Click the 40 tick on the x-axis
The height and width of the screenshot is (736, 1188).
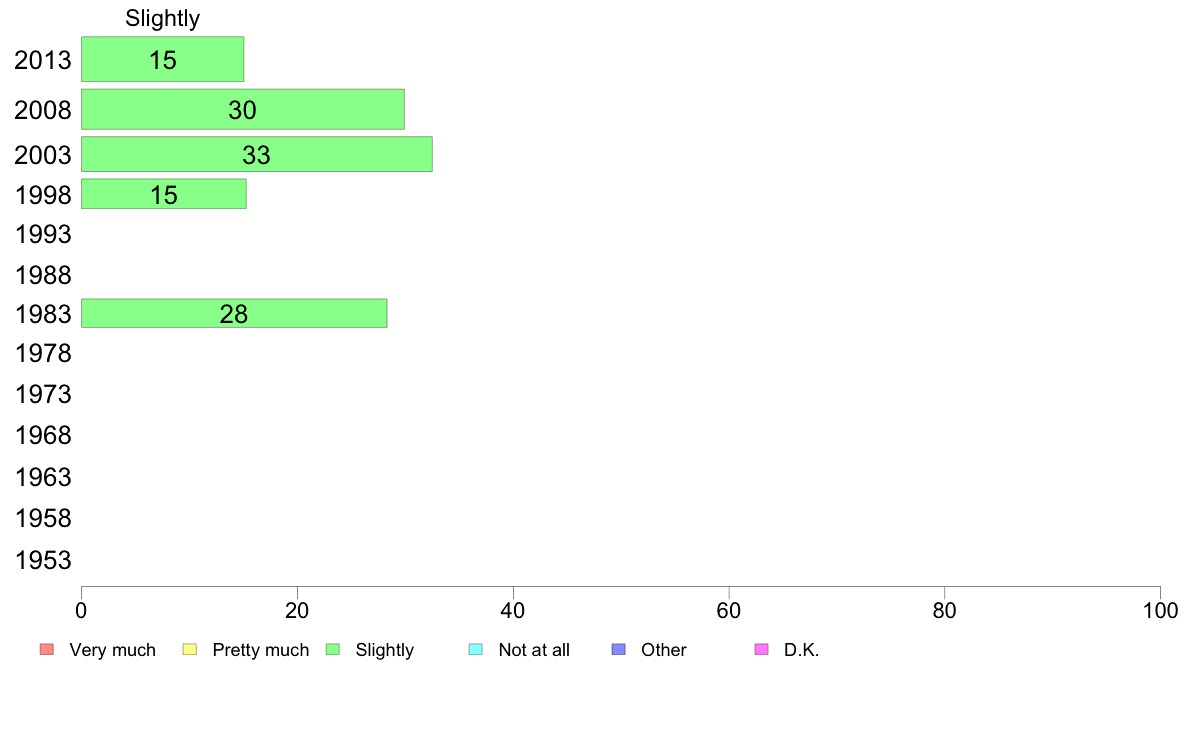pyautogui.click(x=513, y=611)
